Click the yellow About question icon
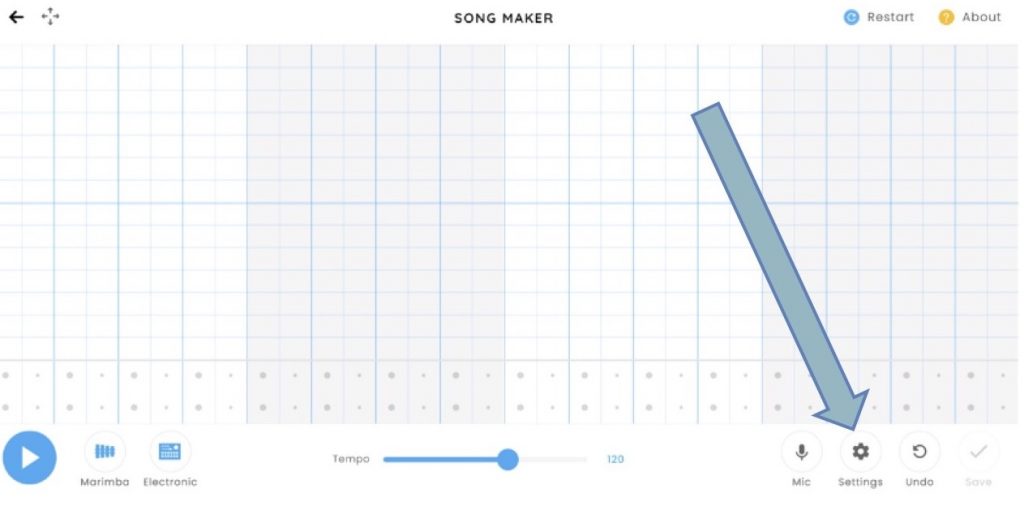 pyautogui.click(x=946, y=17)
